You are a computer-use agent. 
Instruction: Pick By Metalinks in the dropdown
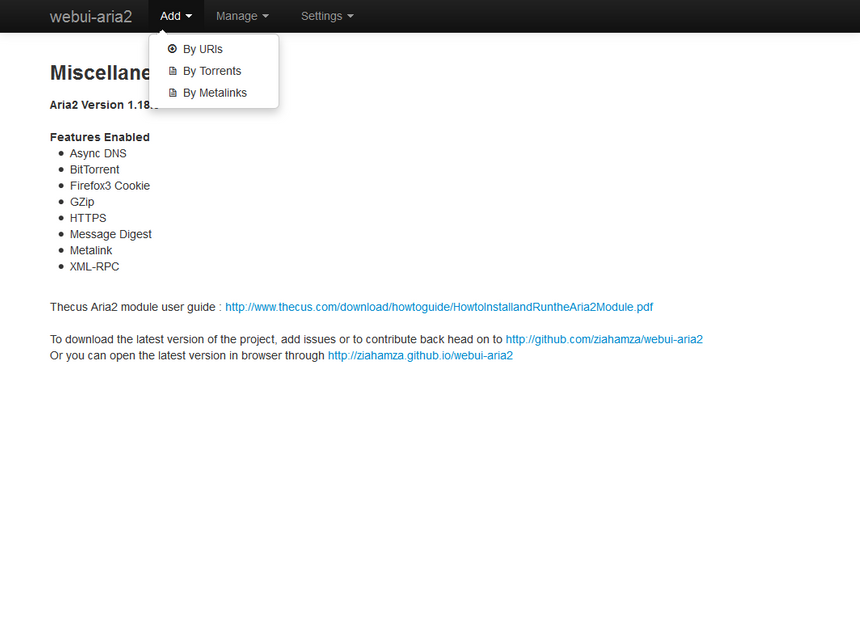[215, 93]
